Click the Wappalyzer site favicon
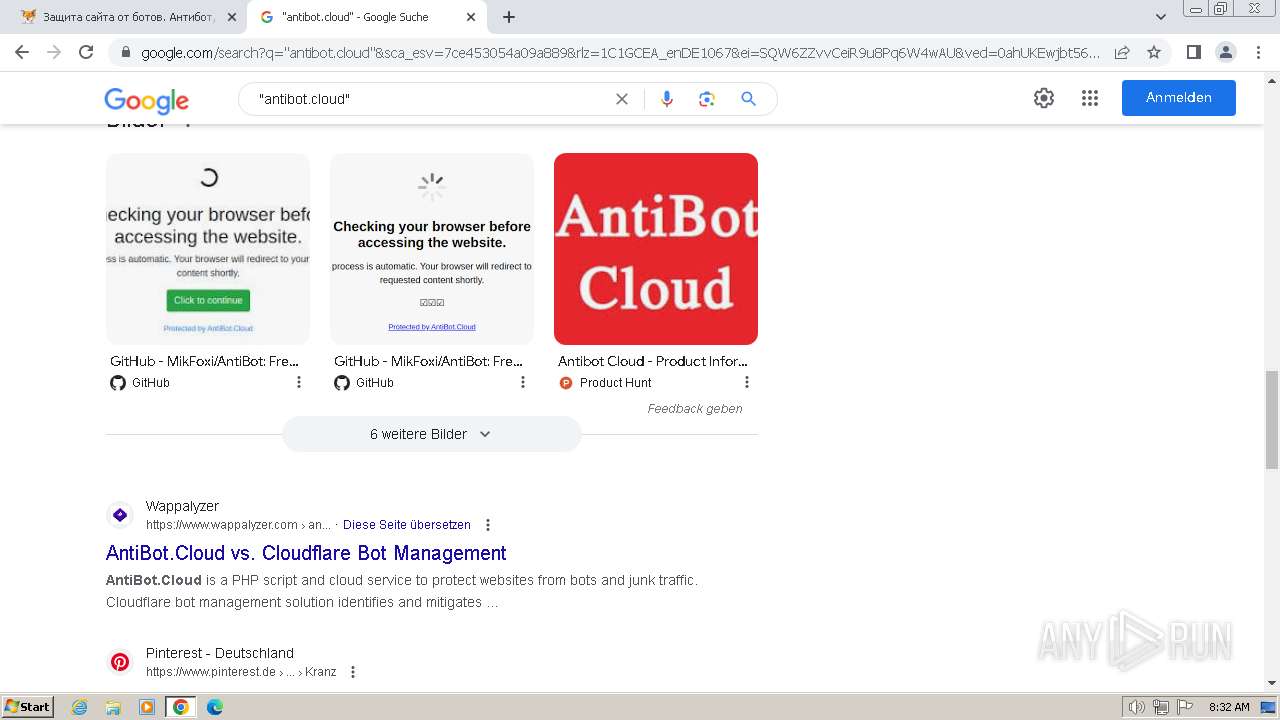The height and width of the screenshot is (720, 1280). 120,515
